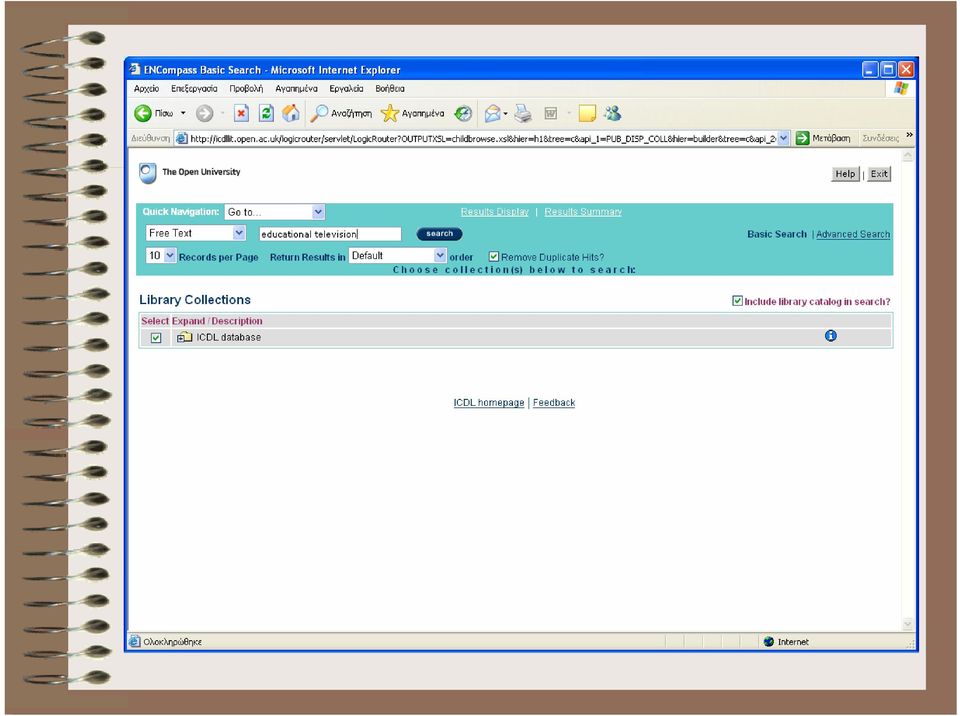Viewport: 960px width, 716px height.
Task: Click The Open University shield logo
Action: (148, 173)
